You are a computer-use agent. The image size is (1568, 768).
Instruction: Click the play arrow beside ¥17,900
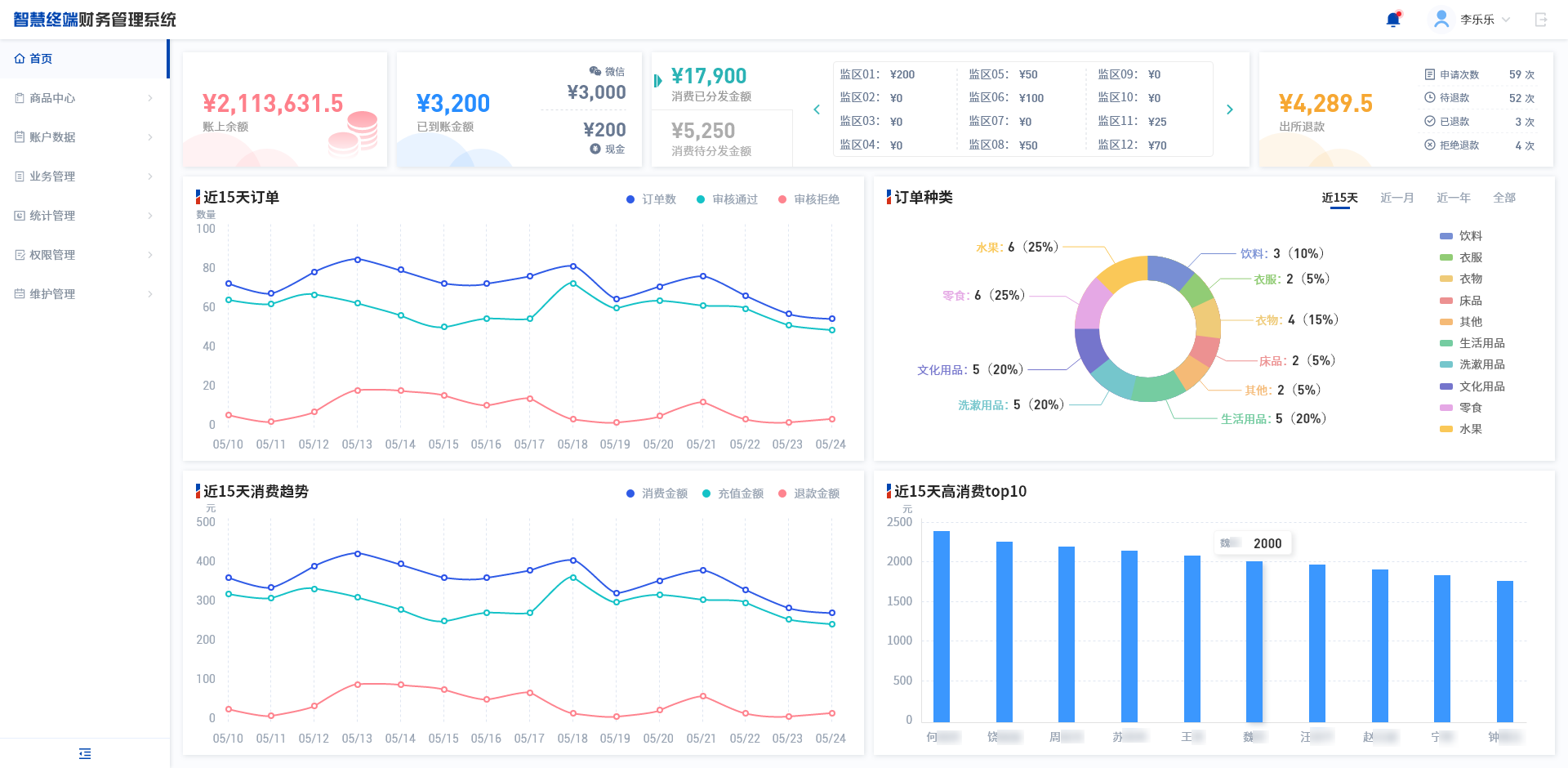click(657, 80)
